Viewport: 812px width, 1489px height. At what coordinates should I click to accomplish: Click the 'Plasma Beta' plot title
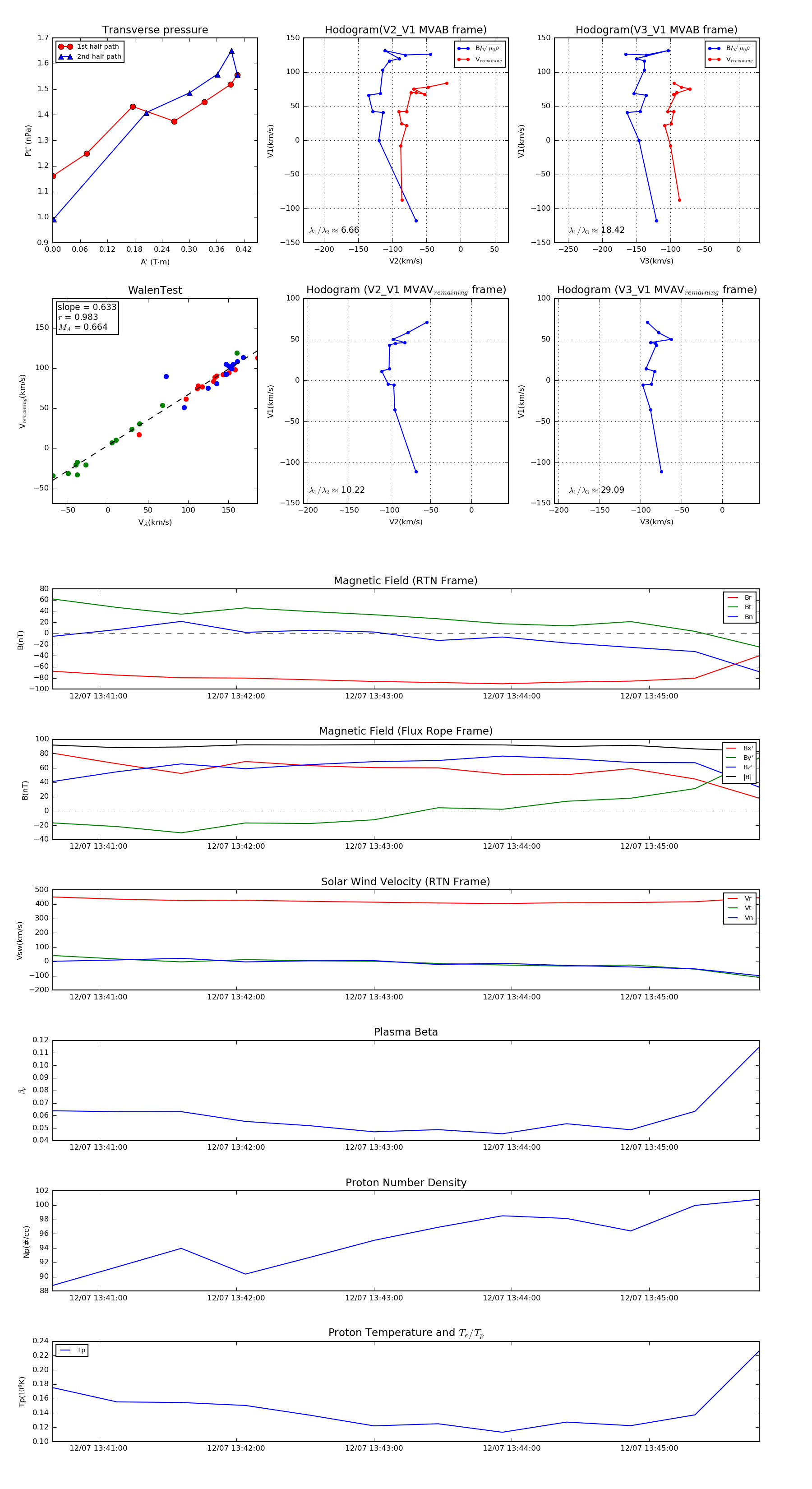pyautogui.click(x=406, y=1032)
